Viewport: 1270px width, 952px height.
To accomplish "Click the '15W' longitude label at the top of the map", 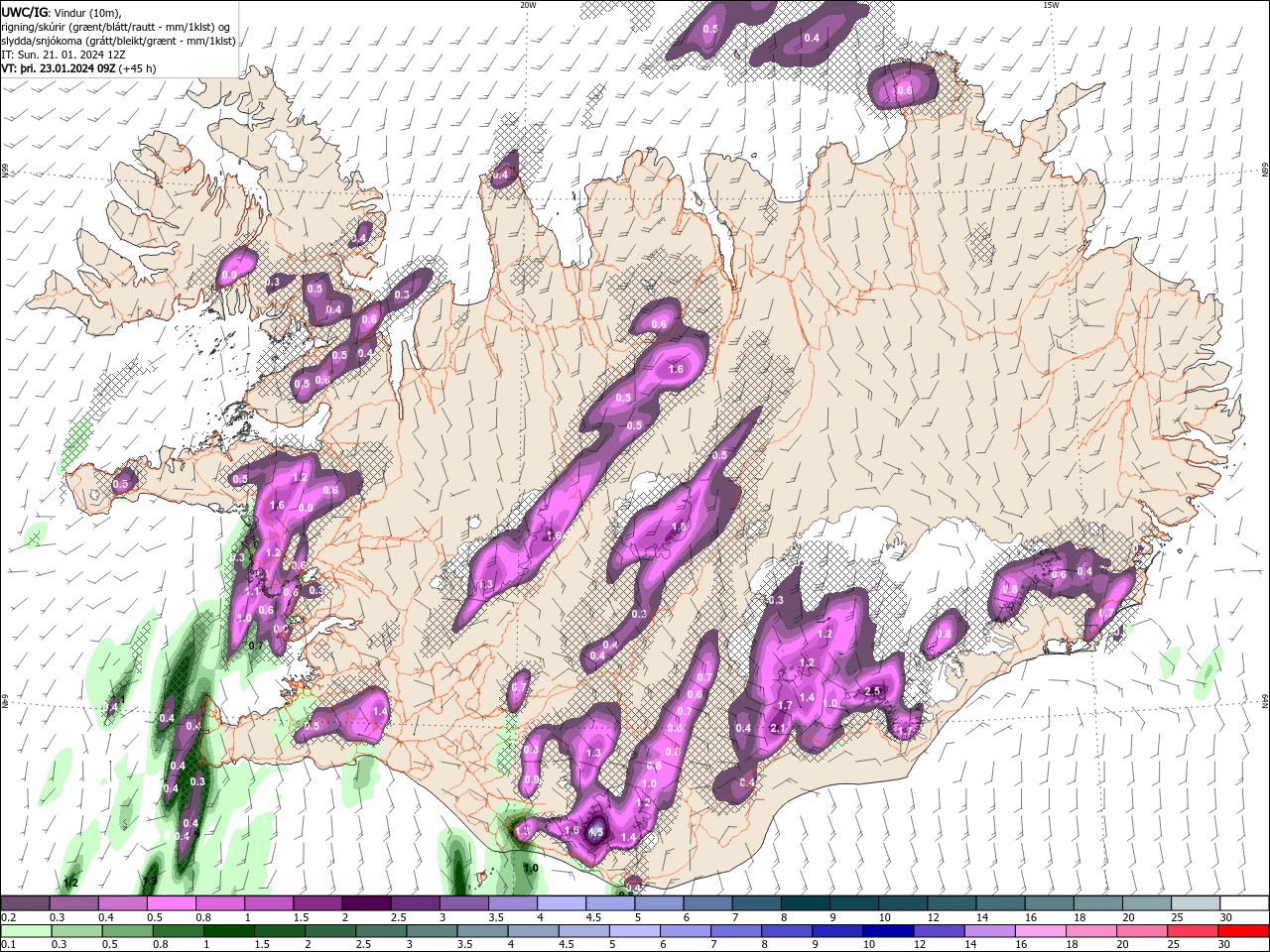I will [1051, 5].
